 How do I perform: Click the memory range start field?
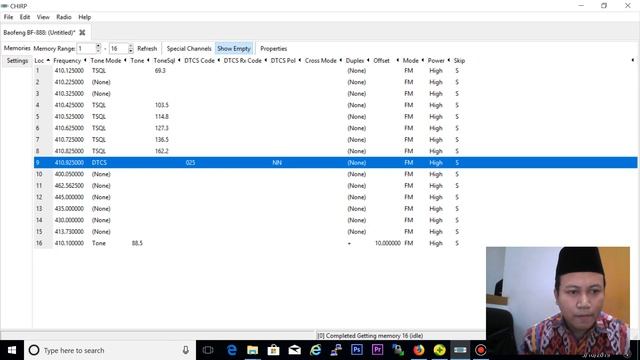tap(86, 49)
